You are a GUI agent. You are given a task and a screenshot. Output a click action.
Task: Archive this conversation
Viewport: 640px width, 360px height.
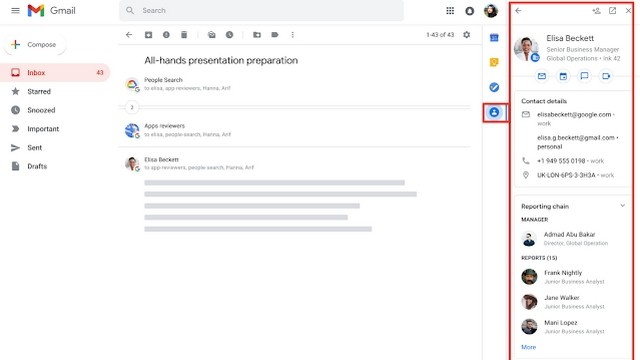[x=149, y=35]
